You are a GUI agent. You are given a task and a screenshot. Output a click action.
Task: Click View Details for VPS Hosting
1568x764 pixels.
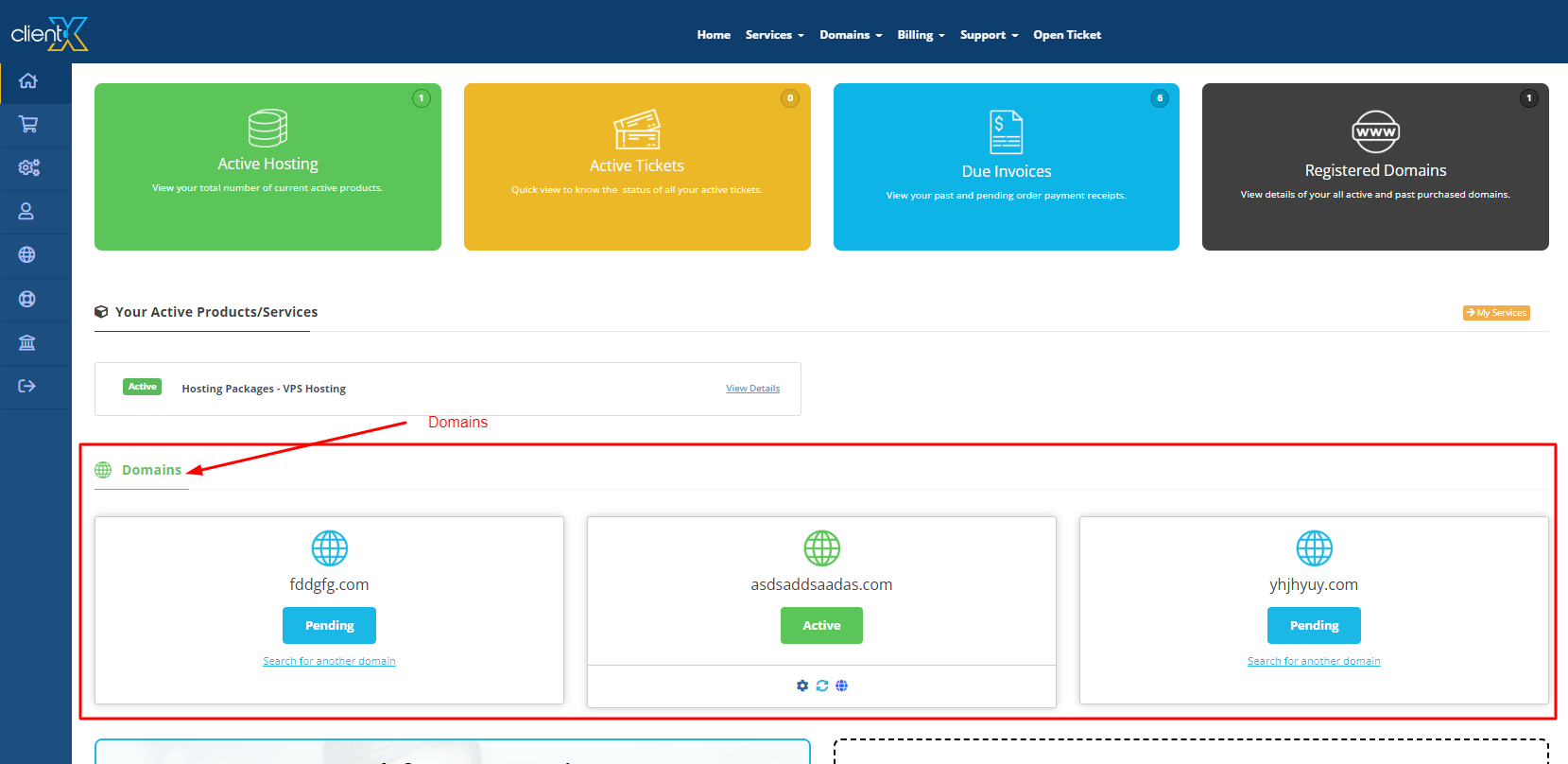(752, 389)
